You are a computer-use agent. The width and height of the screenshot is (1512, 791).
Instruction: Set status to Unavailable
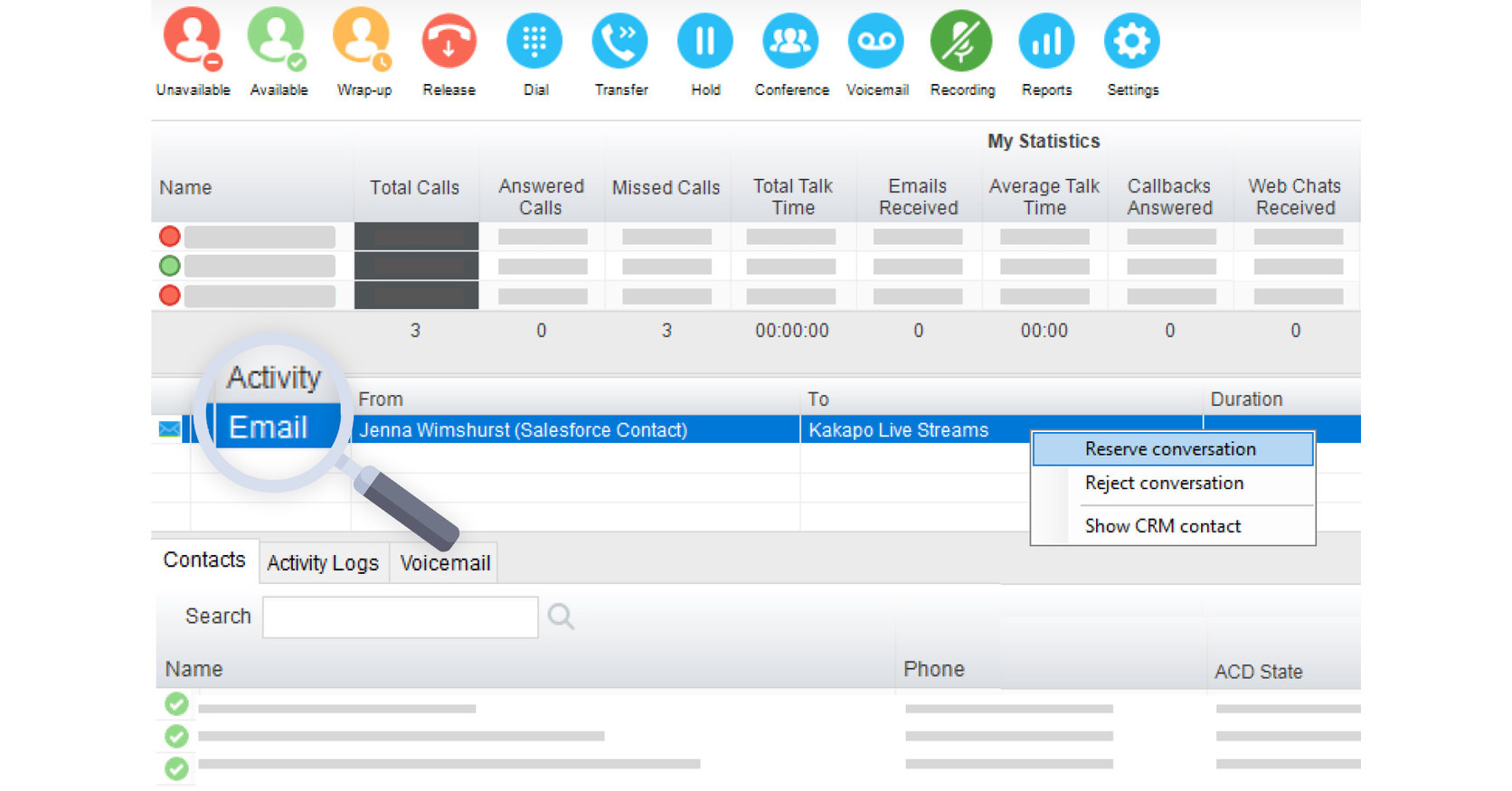(192, 41)
